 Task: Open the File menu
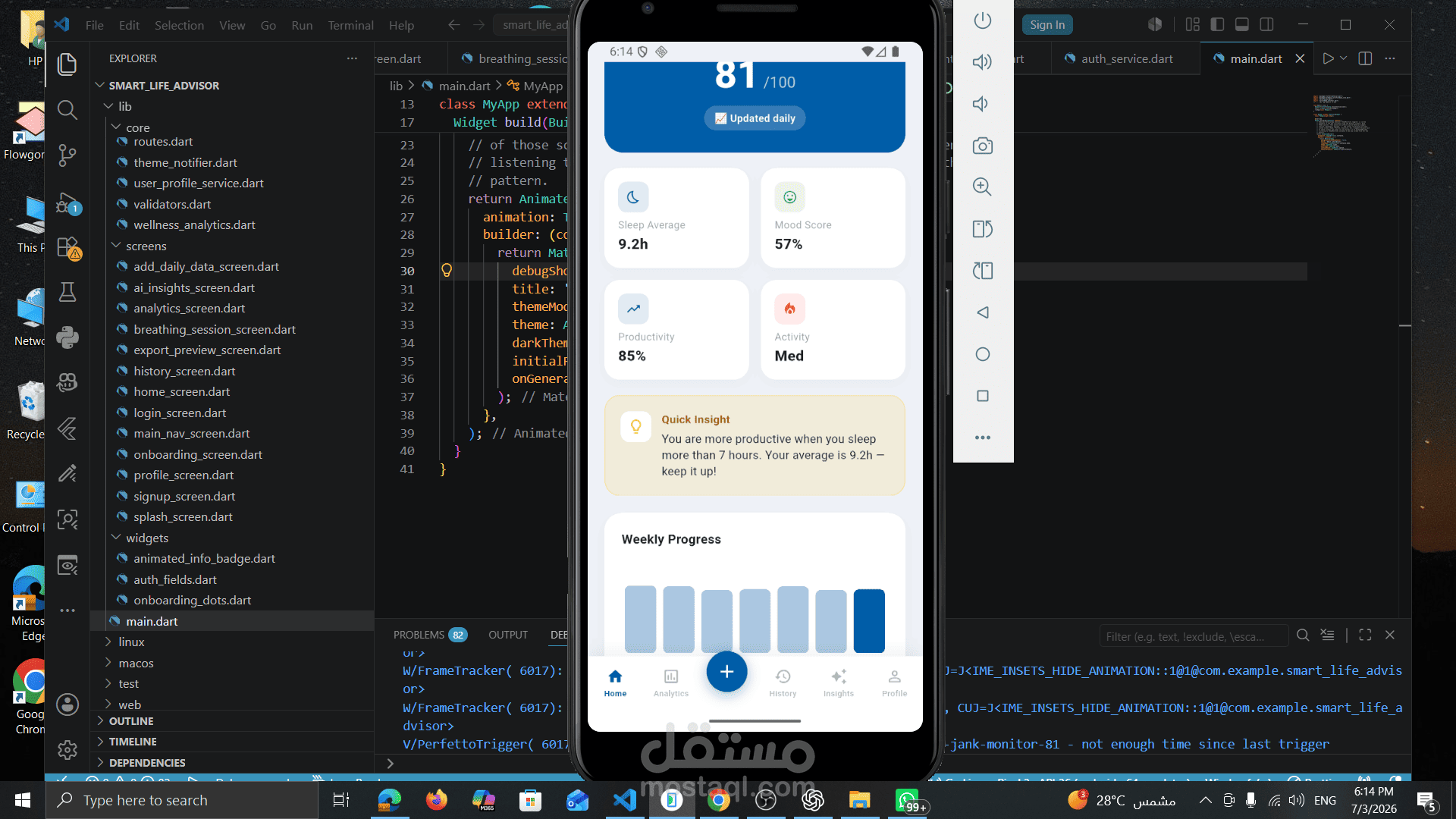tap(95, 25)
